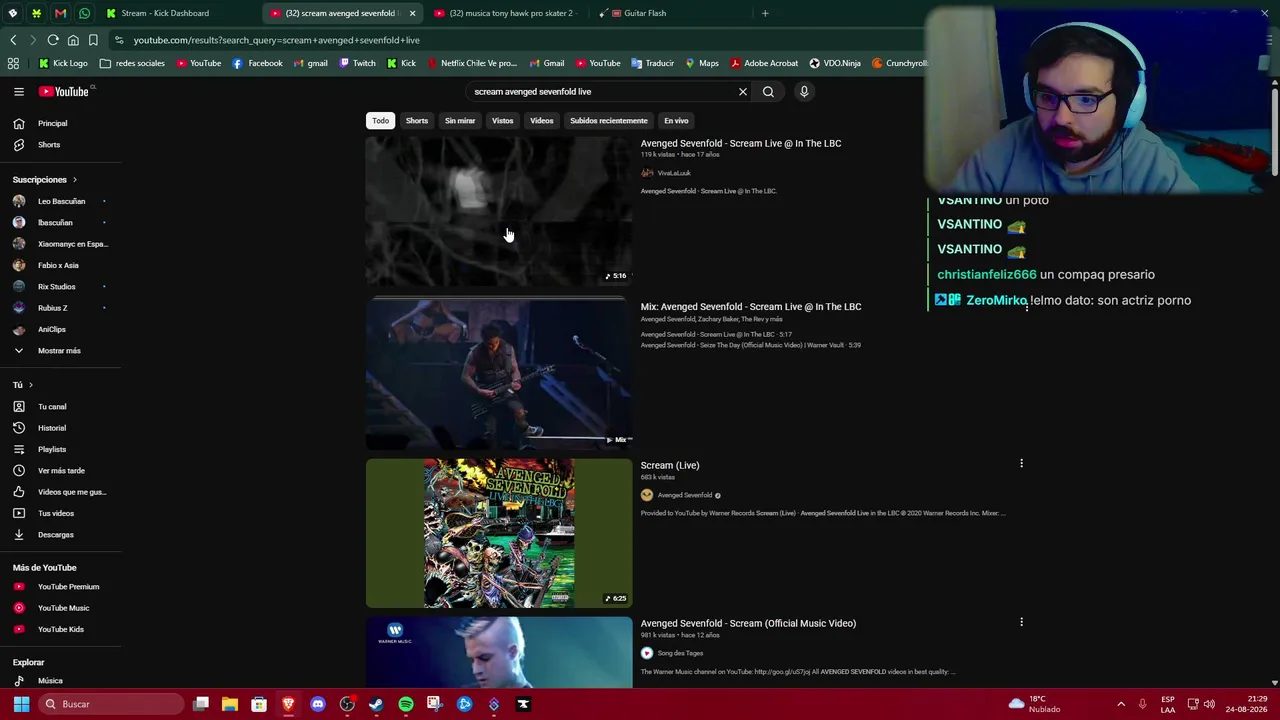Select the 'Sin mirar' filter chip
1280x720 pixels.
(x=460, y=121)
